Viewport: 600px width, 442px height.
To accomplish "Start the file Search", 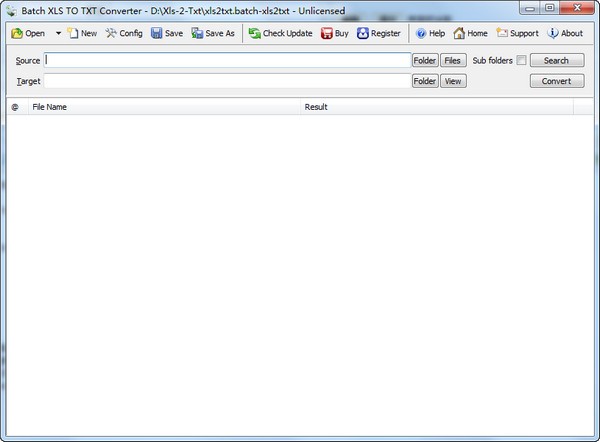I will pos(557,60).
